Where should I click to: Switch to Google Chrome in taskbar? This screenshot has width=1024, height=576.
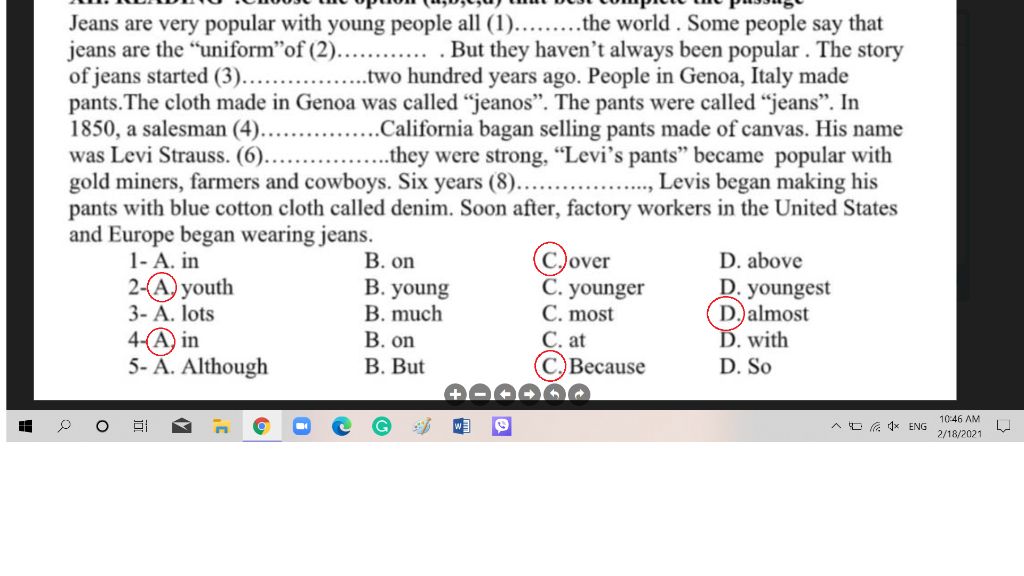point(262,426)
